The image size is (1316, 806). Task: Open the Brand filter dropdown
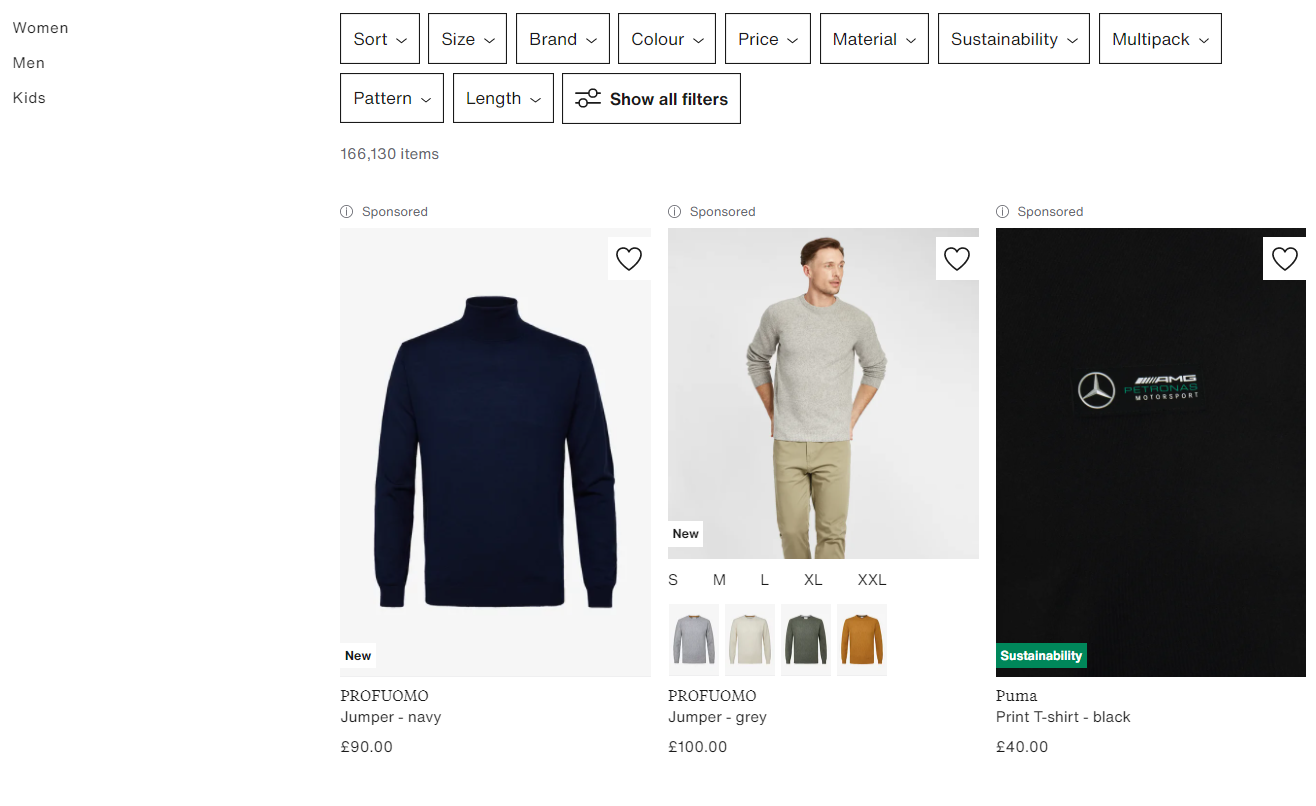click(x=562, y=38)
